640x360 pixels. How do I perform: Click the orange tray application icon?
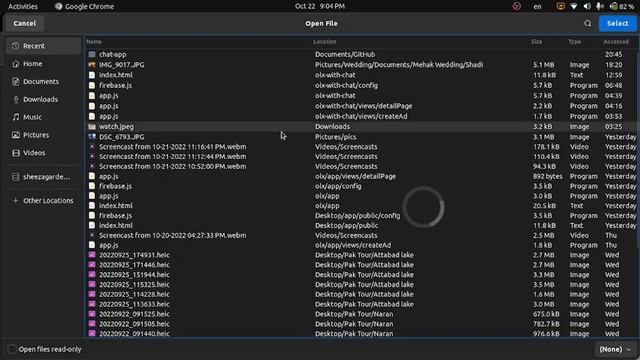(x=560, y=6)
